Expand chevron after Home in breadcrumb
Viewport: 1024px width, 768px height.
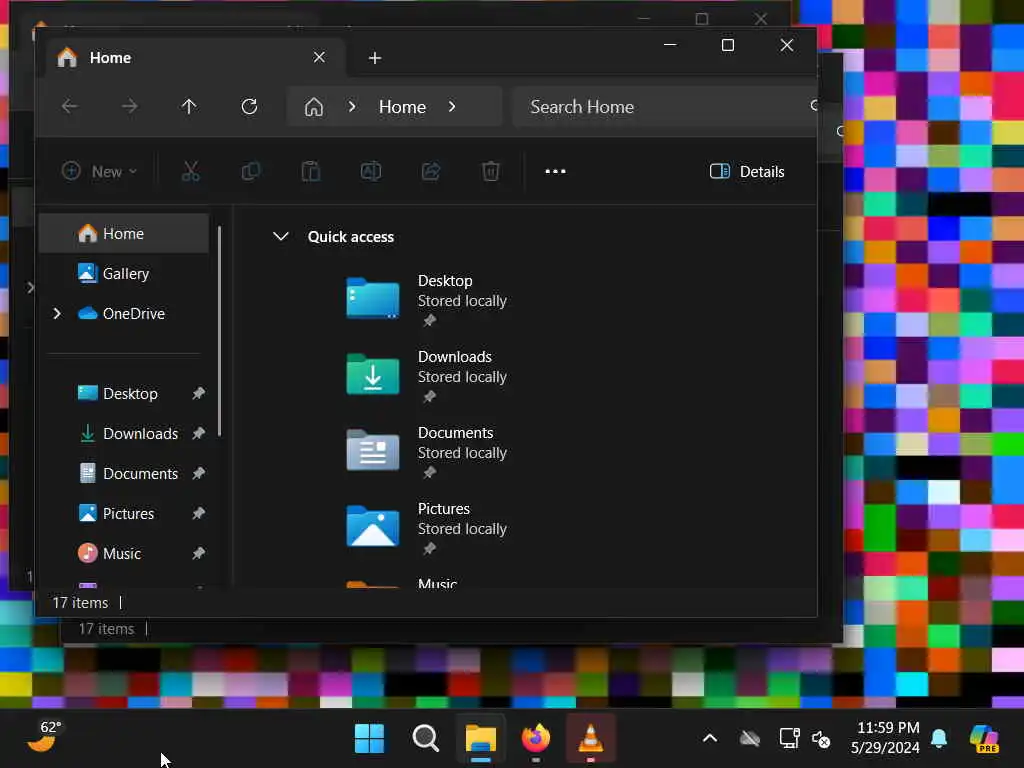(x=452, y=106)
